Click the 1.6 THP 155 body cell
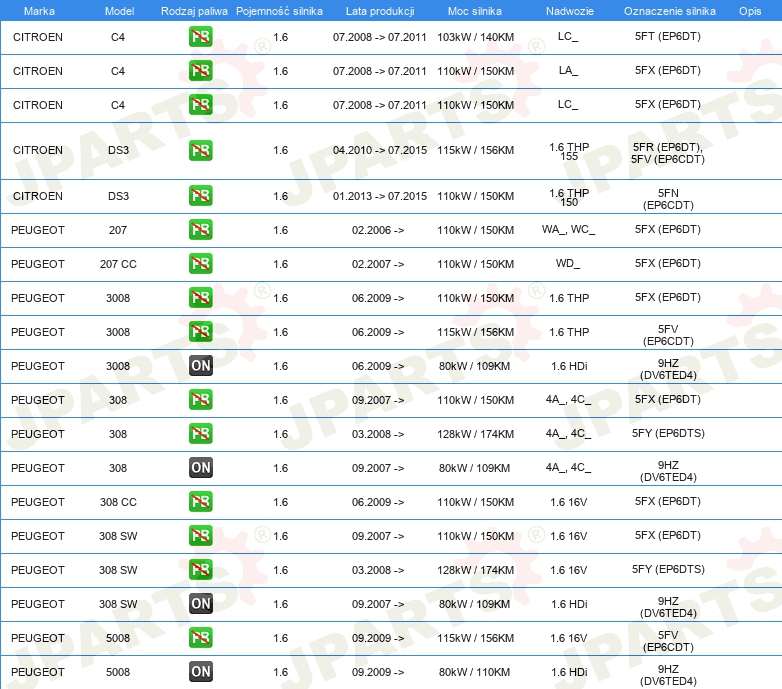 point(569,152)
